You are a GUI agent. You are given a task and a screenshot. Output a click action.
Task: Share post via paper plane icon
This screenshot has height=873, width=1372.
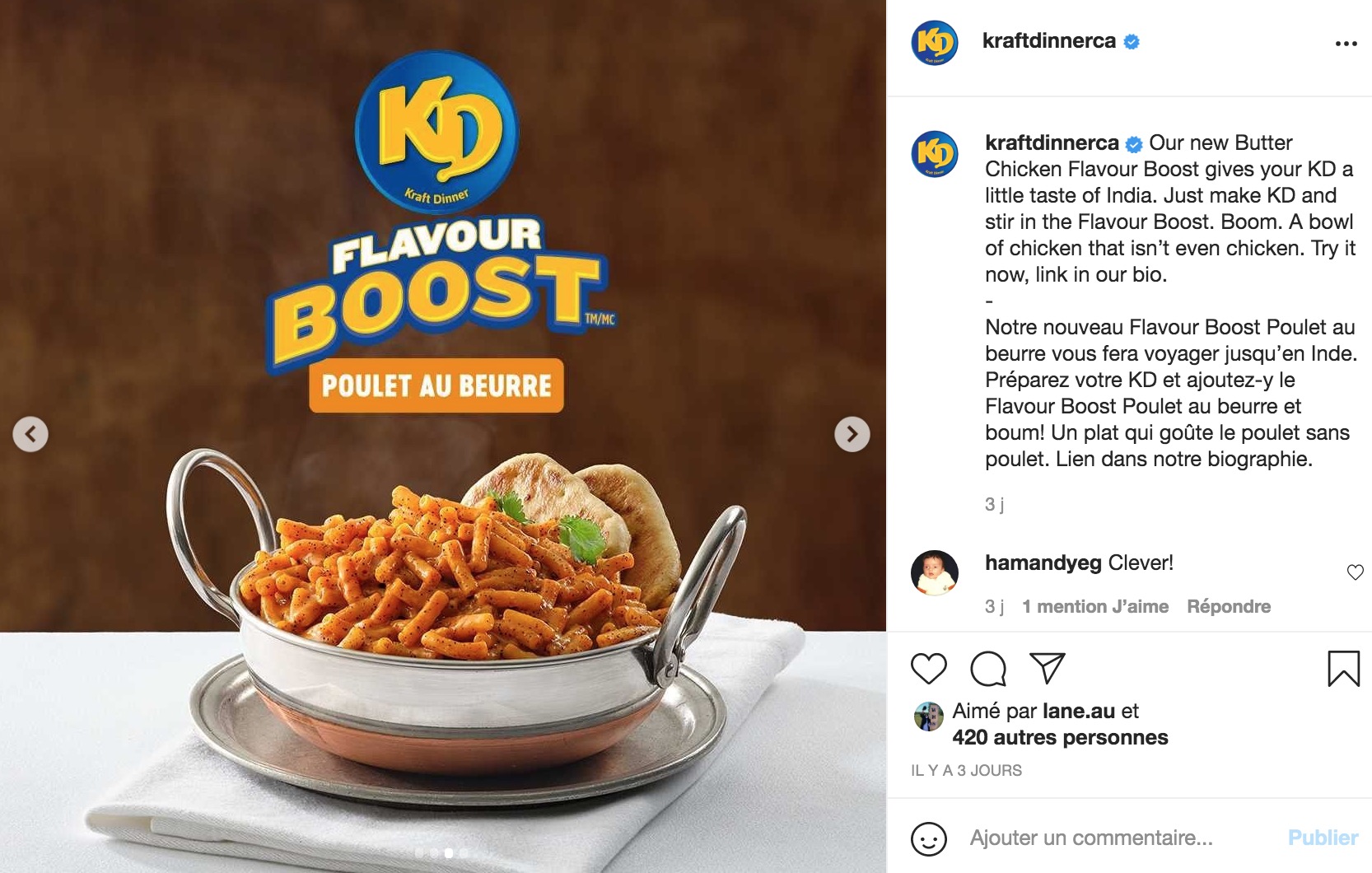(x=1048, y=668)
